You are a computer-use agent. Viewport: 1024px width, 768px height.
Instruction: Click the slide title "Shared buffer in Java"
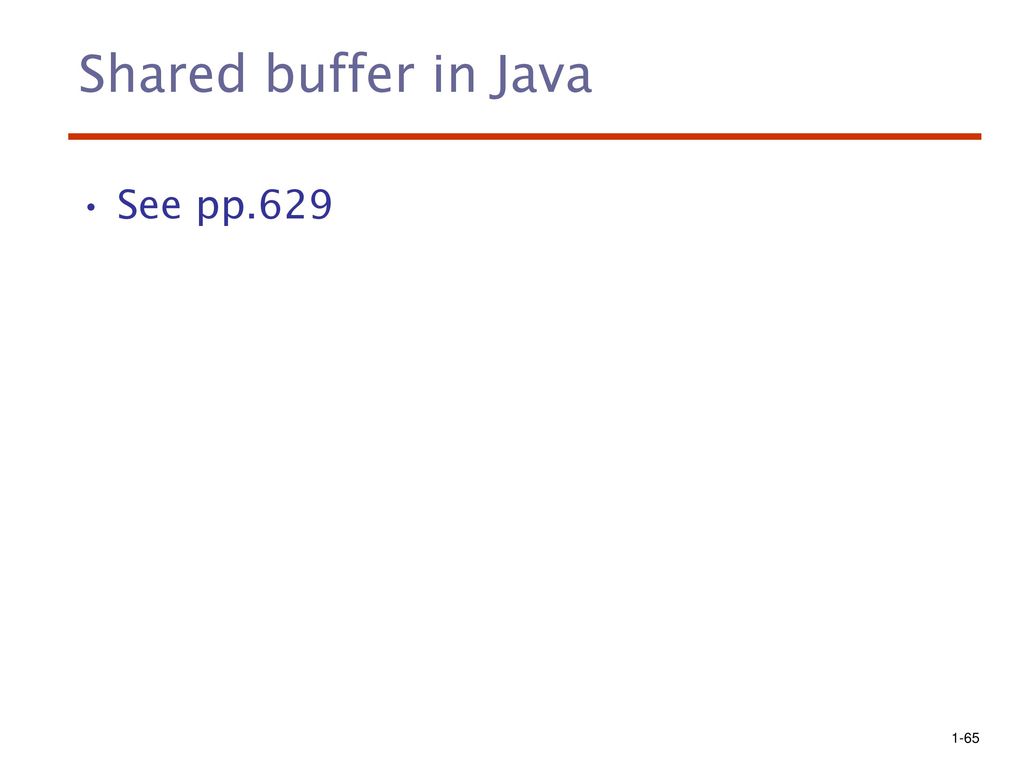pos(335,74)
